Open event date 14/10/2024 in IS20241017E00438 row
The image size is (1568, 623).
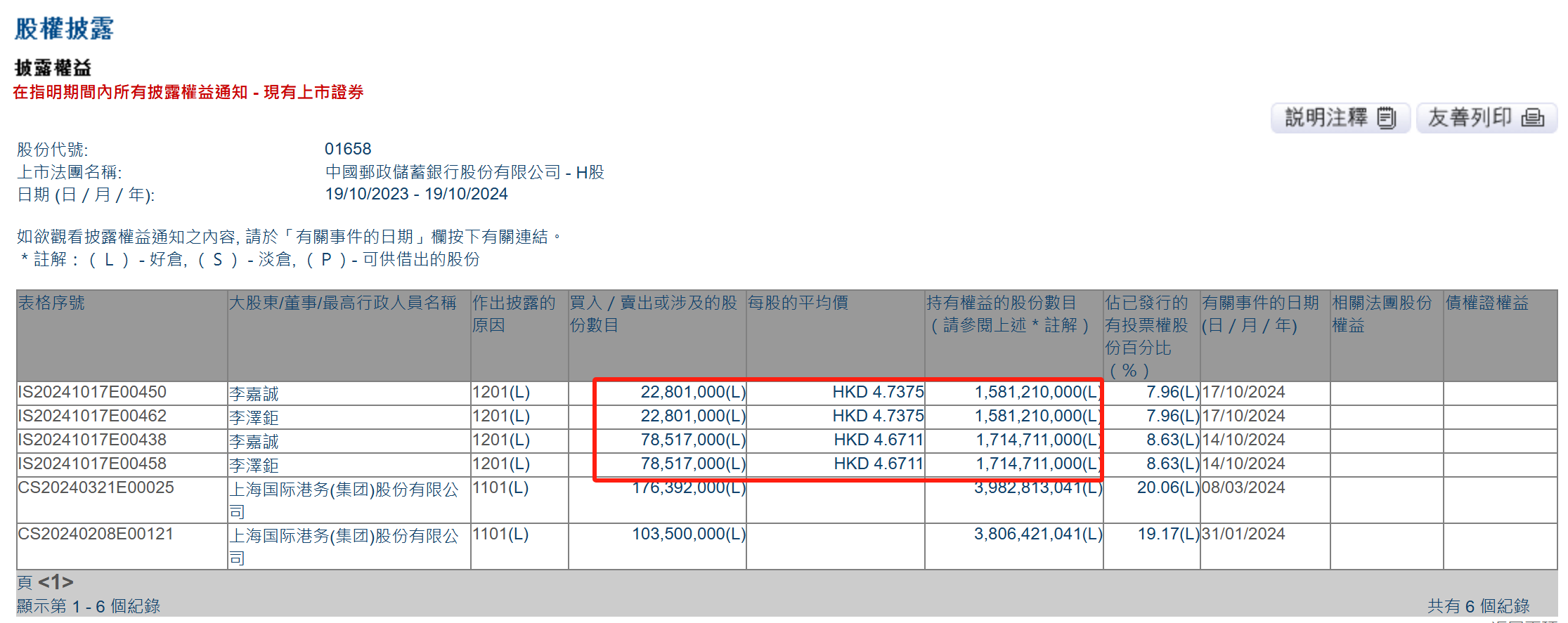1243,440
